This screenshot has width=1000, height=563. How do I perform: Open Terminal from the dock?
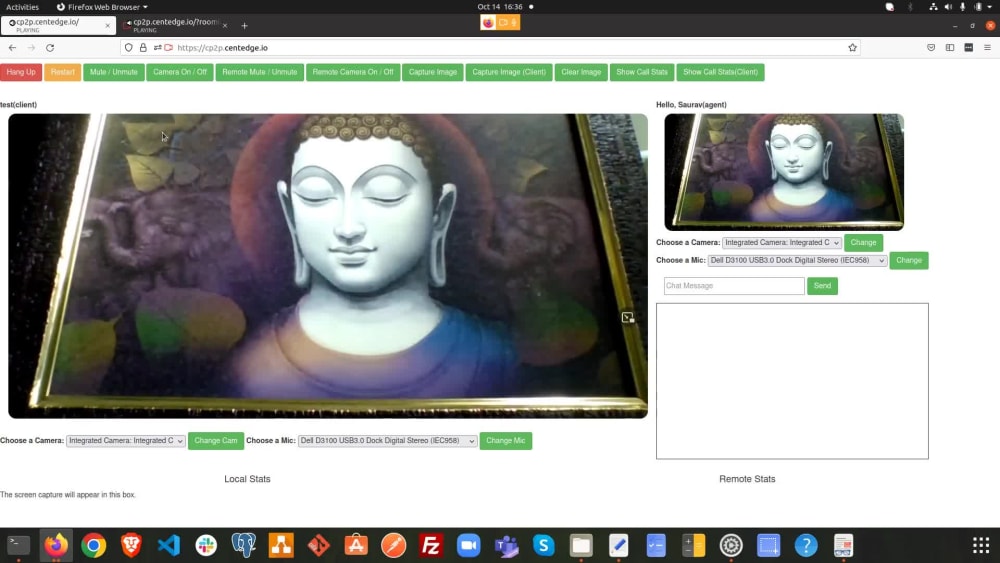(x=18, y=545)
